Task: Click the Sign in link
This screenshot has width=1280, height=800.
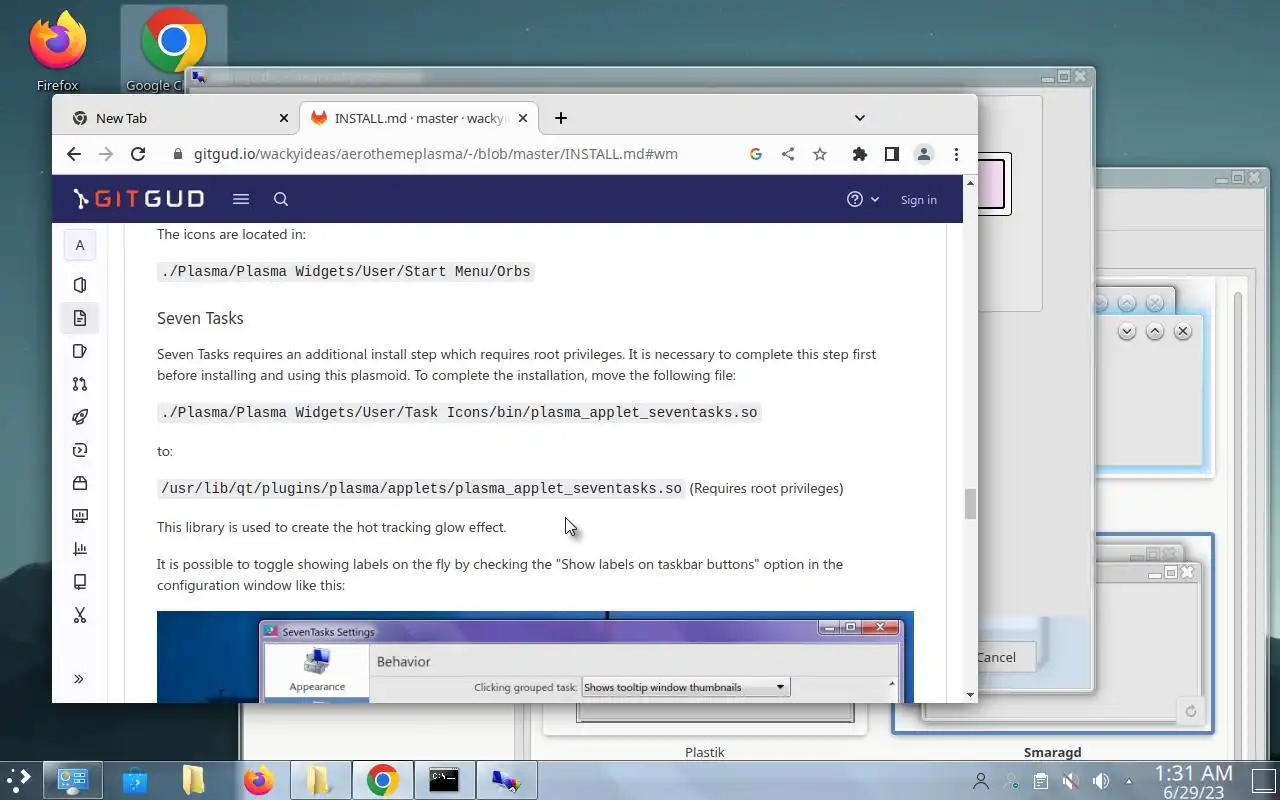Action: tap(918, 200)
